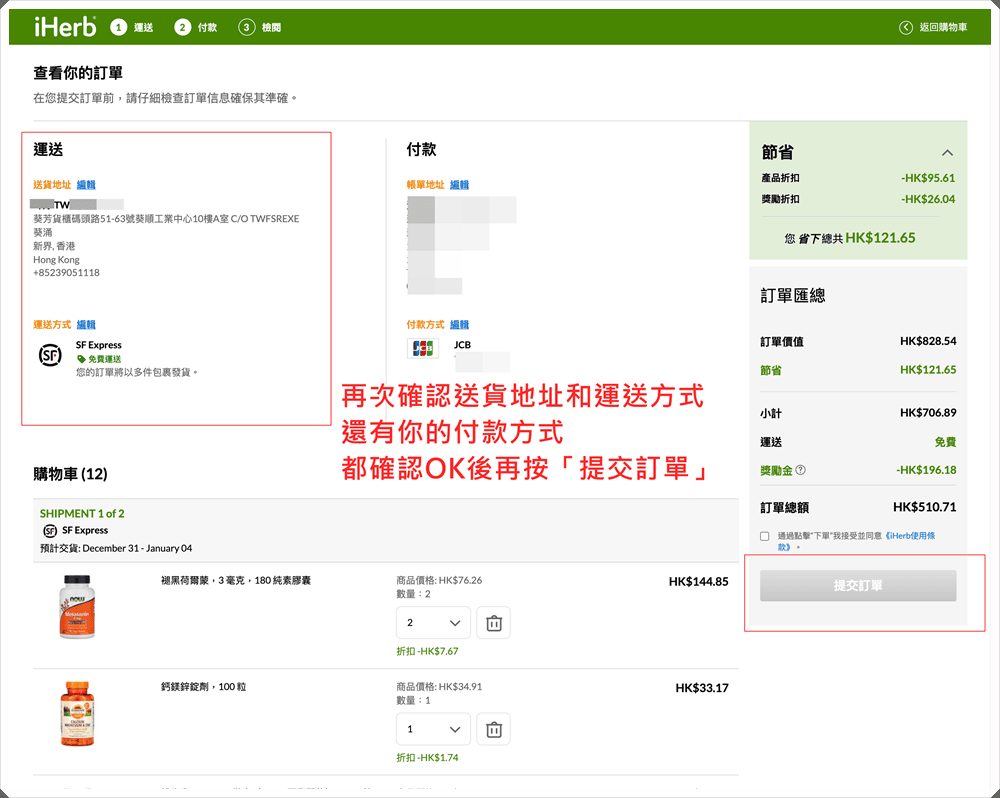Click the 提交訂單 submit order button
The width and height of the screenshot is (1000, 798).
tap(857, 586)
